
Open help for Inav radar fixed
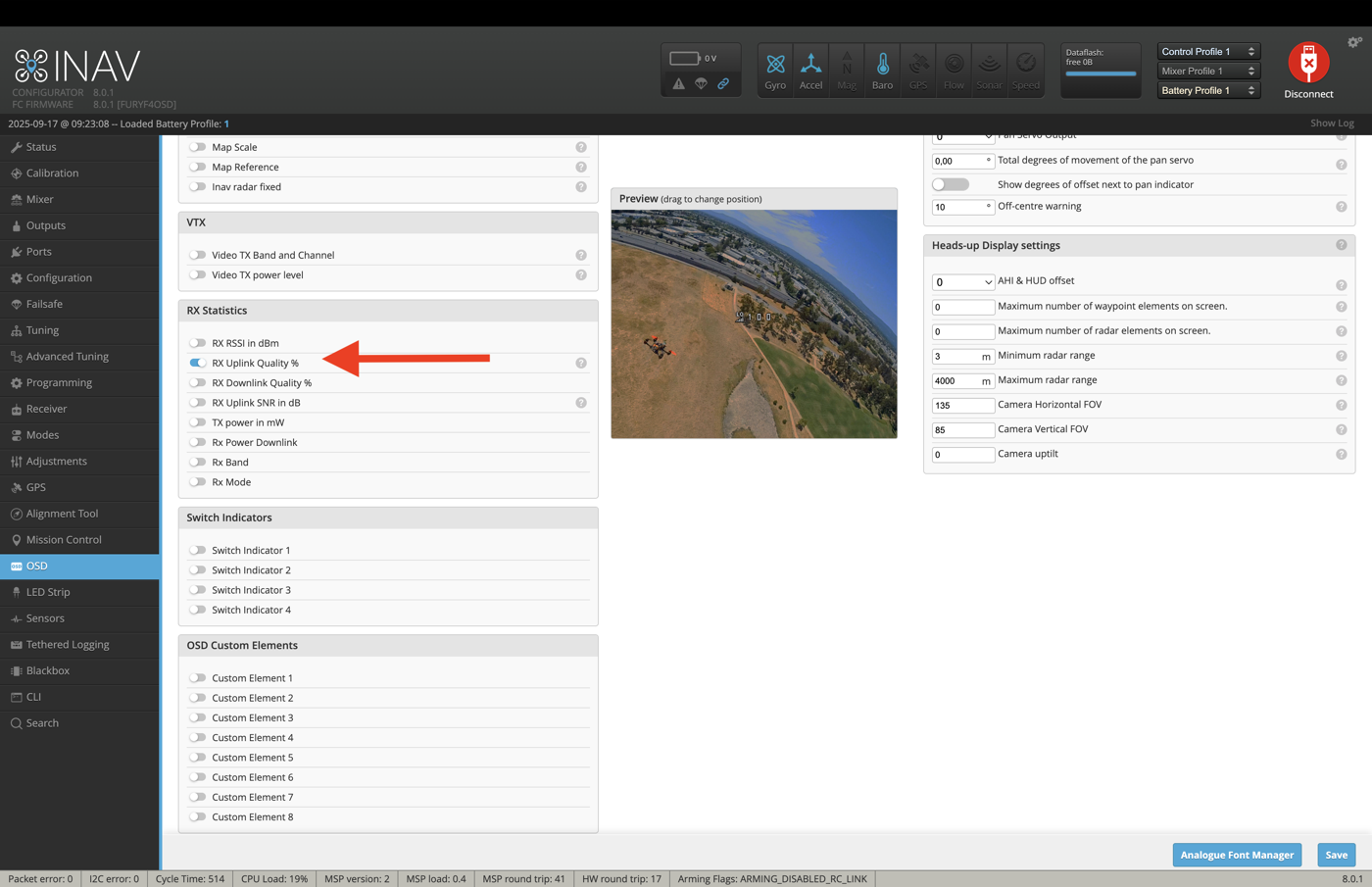tap(581, 187)
